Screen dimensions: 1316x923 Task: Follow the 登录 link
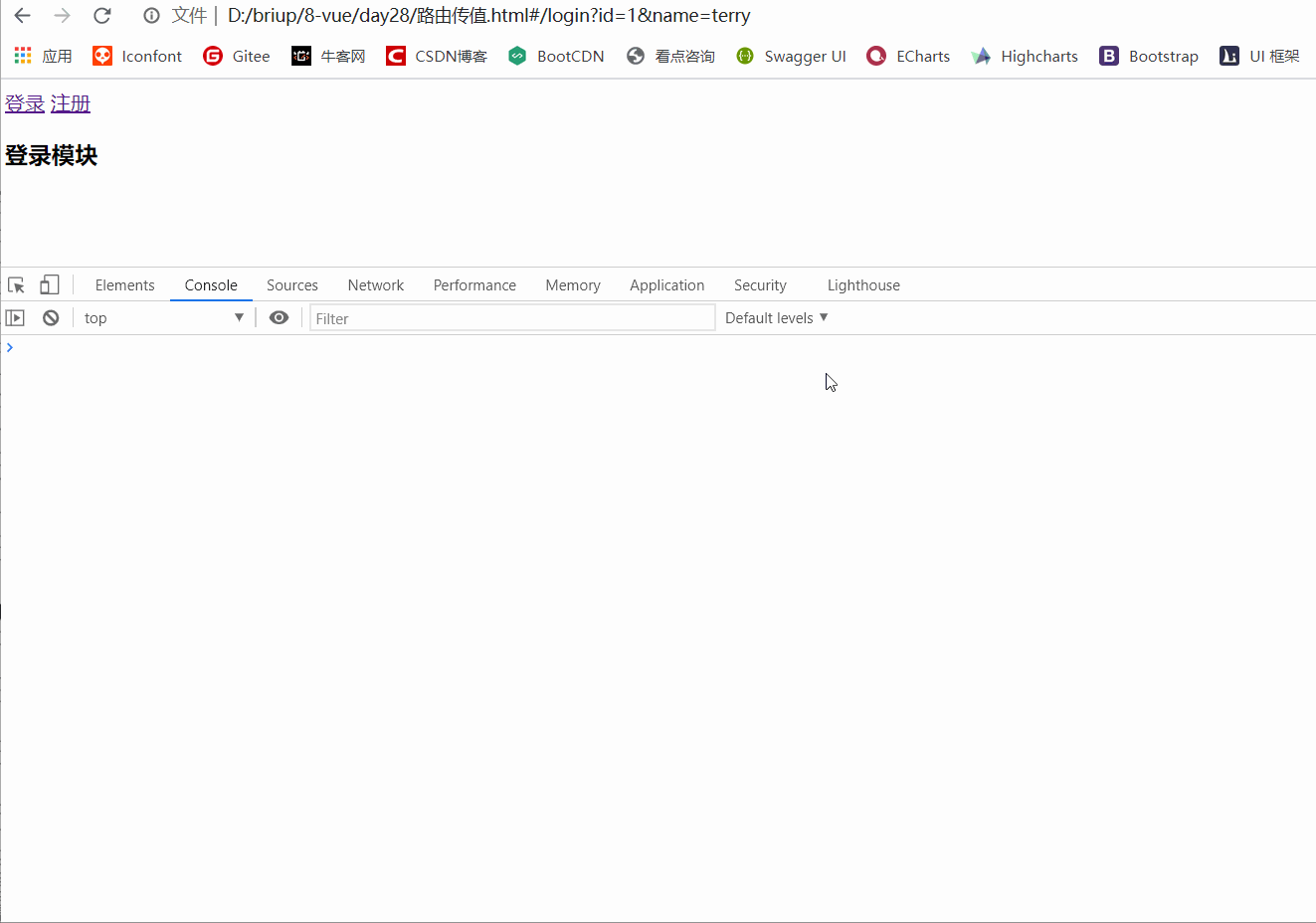point(25,103)
